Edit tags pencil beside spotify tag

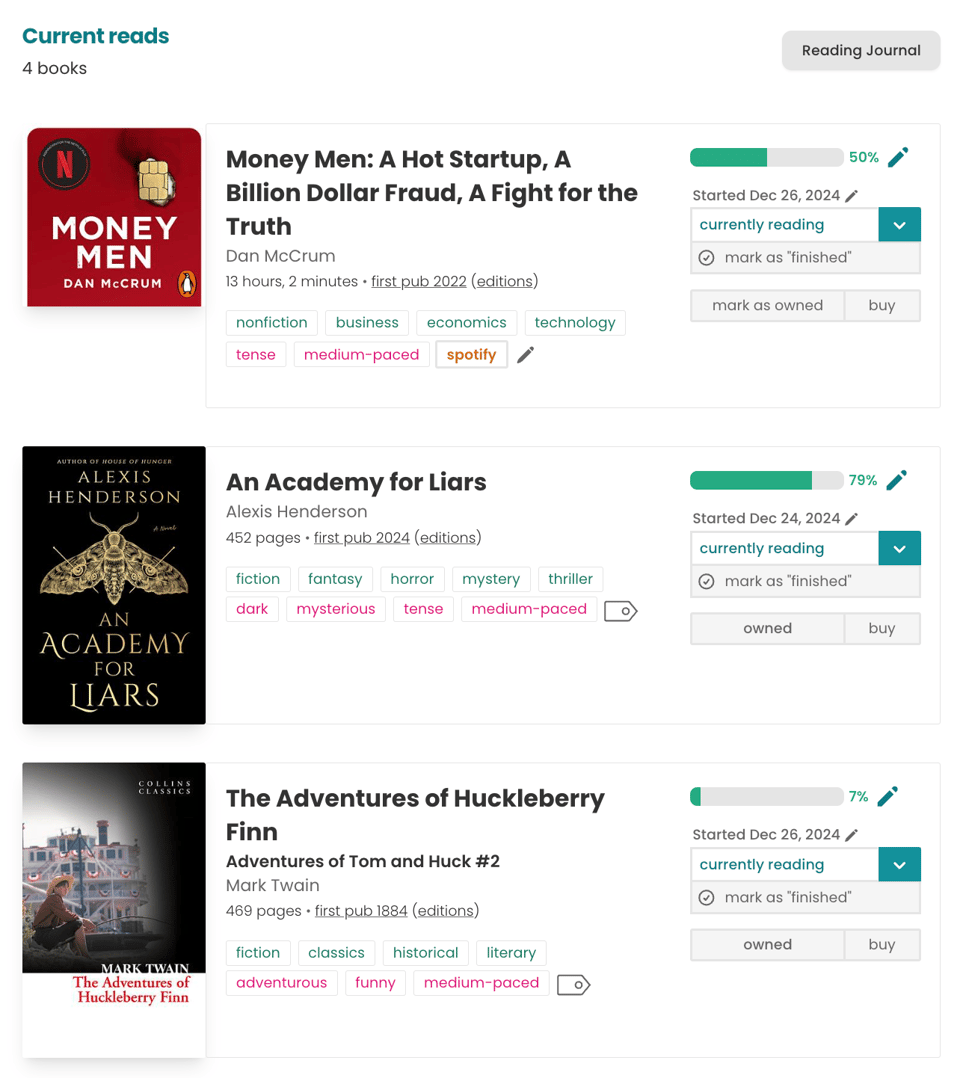(x=526, y=354)
